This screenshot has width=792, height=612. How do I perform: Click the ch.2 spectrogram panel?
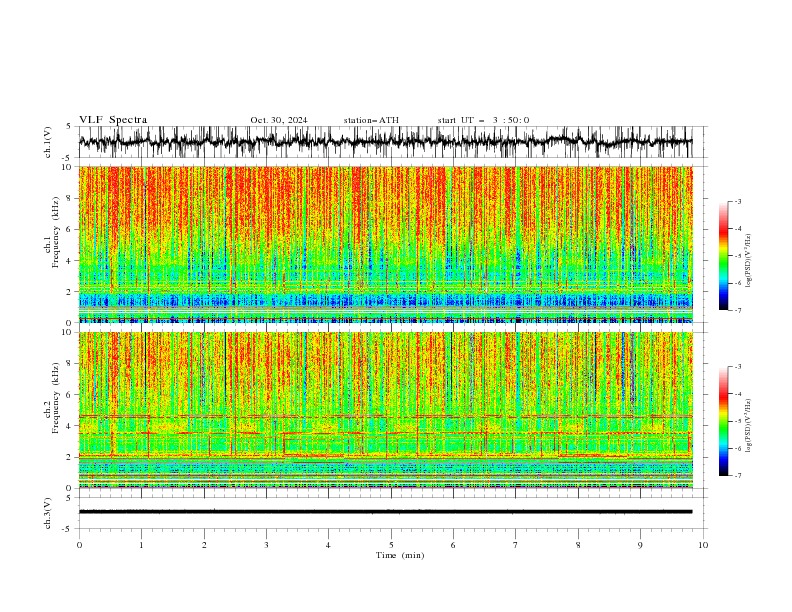385,410
